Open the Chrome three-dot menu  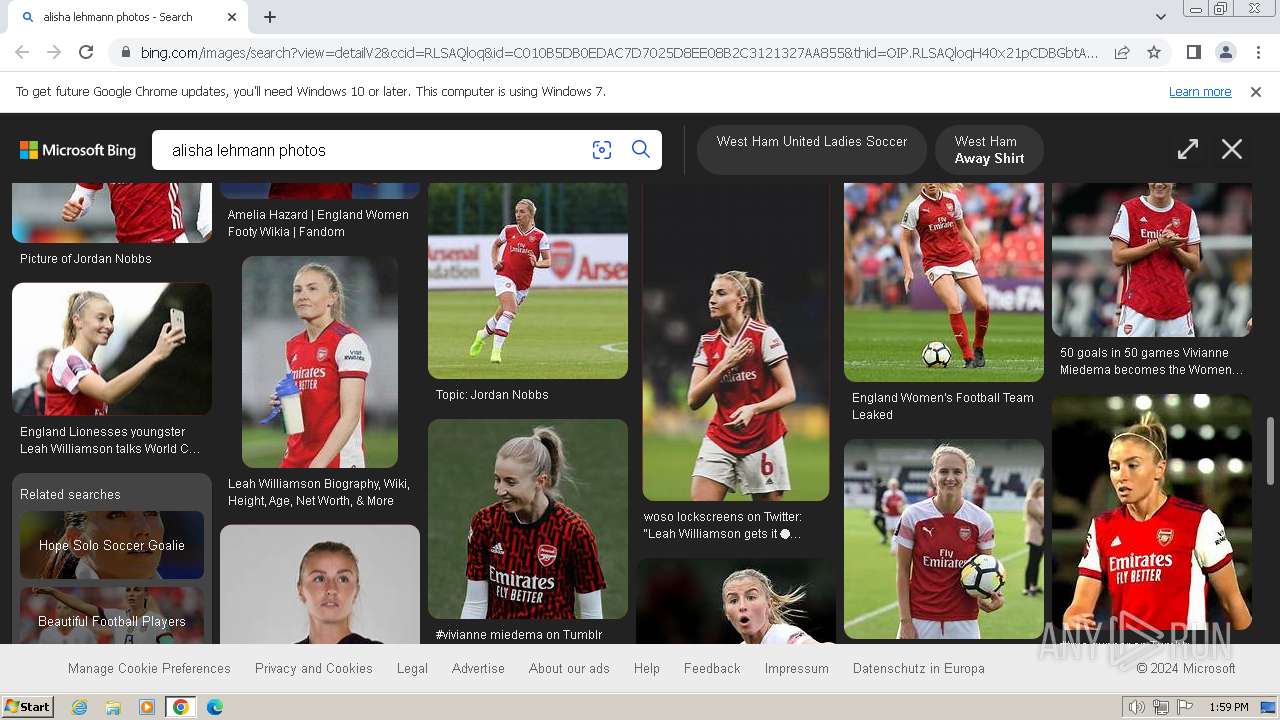click(x=1258, y=52)
